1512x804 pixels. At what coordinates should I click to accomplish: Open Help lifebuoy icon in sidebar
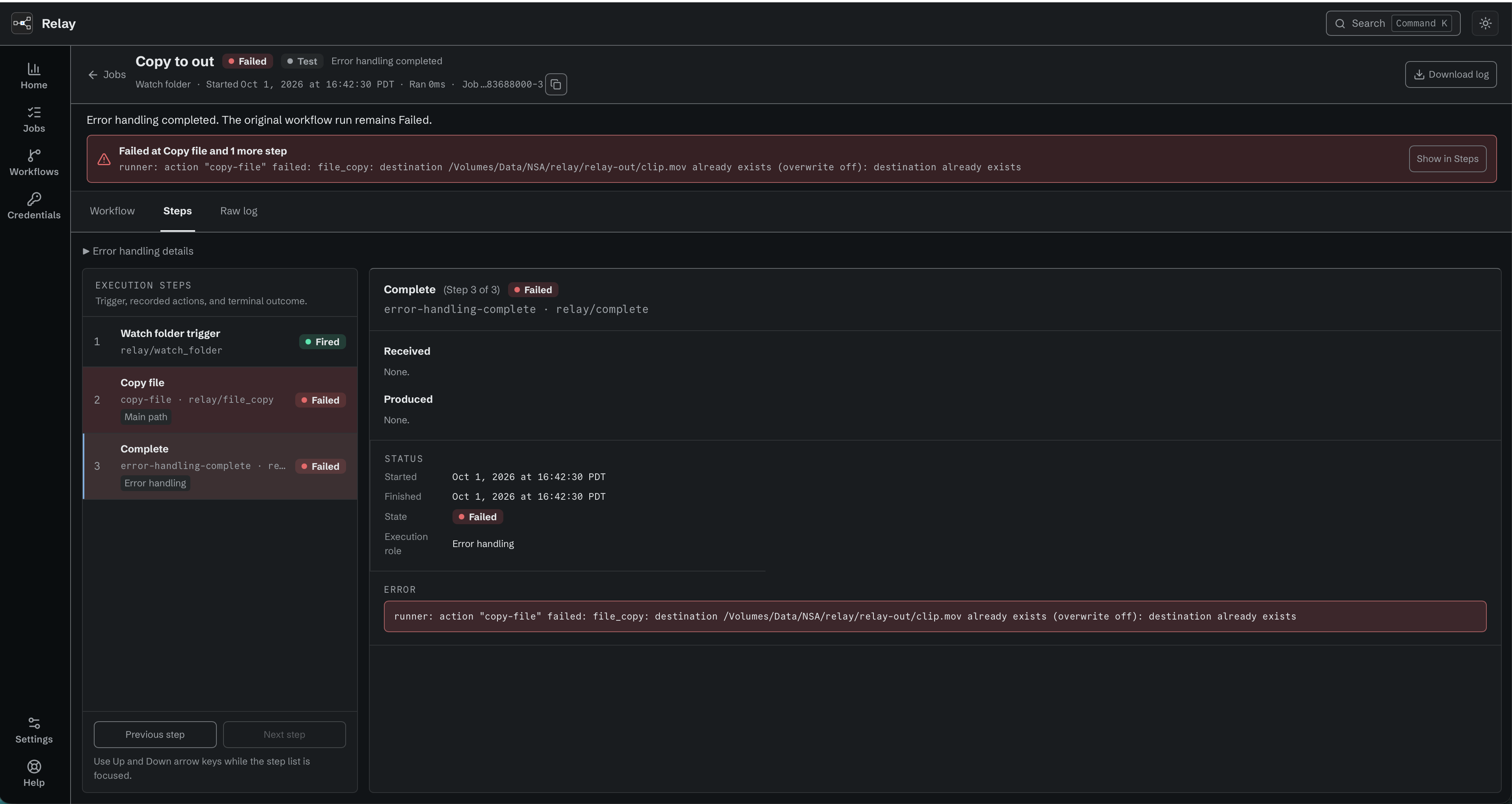(x=34, y=767)
